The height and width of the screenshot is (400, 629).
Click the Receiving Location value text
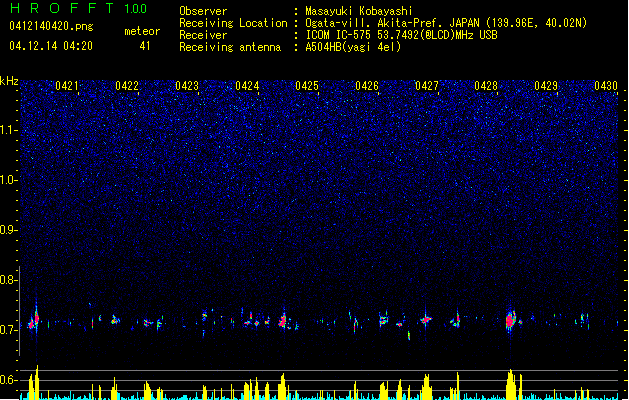(446, 23)
